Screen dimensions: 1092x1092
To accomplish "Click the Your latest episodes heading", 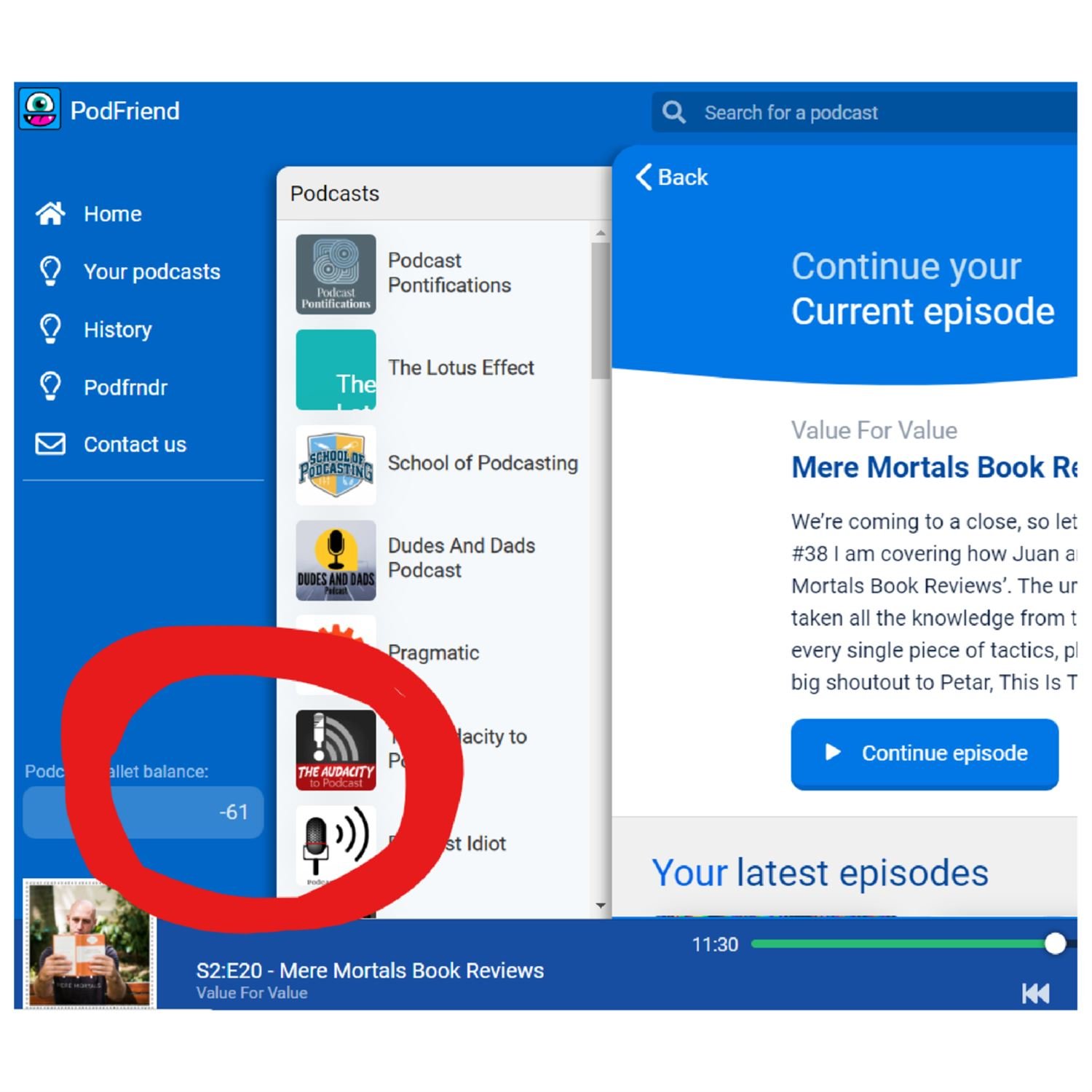I will pyautogui.click(x=820, y=872).
